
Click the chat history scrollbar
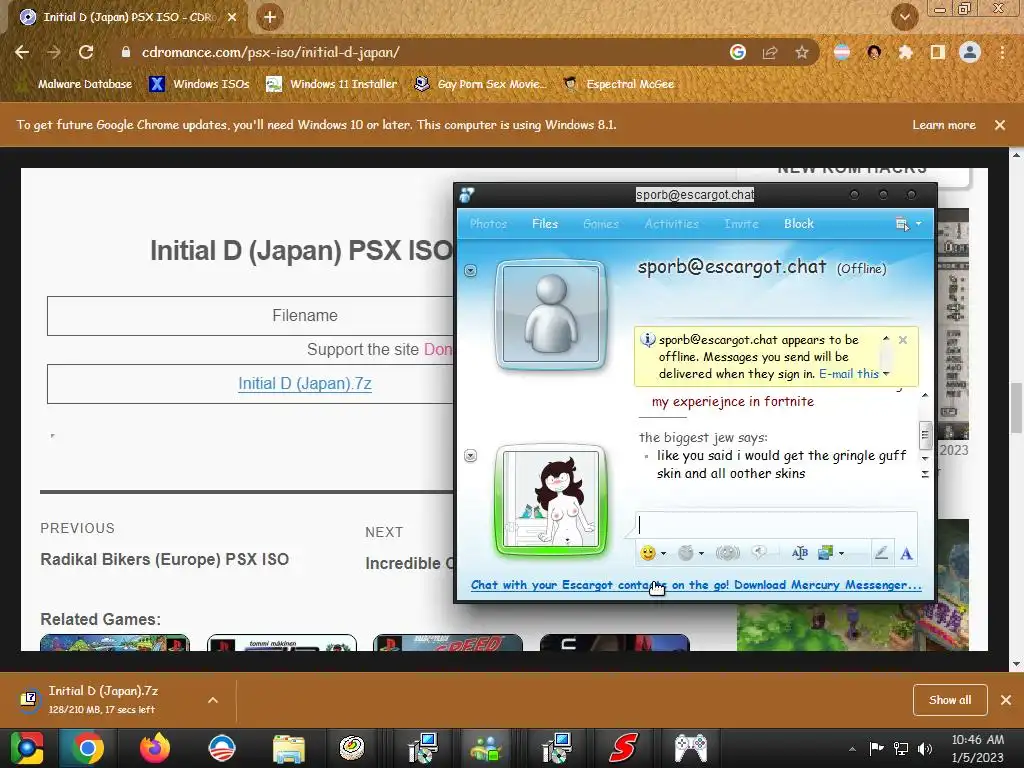(x=925, y=435)
